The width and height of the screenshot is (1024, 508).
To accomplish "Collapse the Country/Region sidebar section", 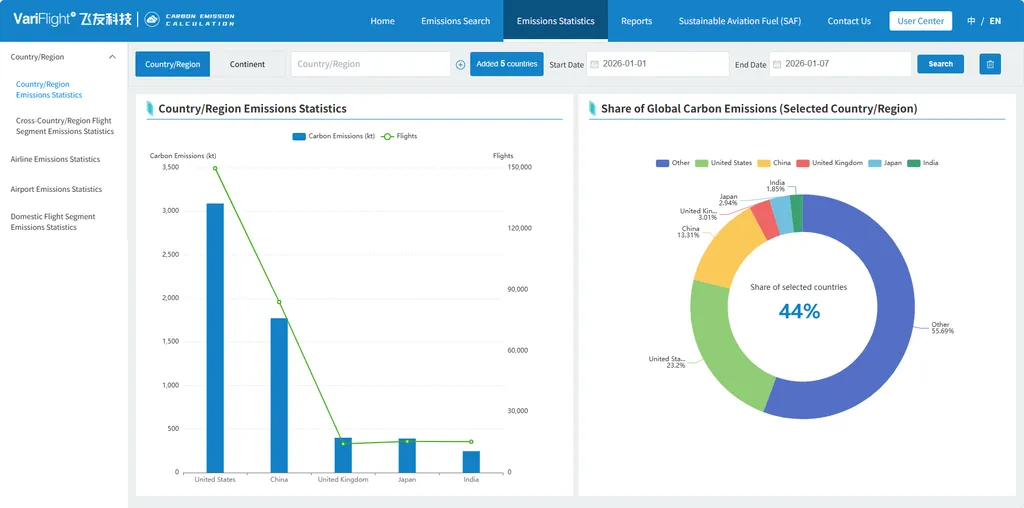I will (112, 57).
